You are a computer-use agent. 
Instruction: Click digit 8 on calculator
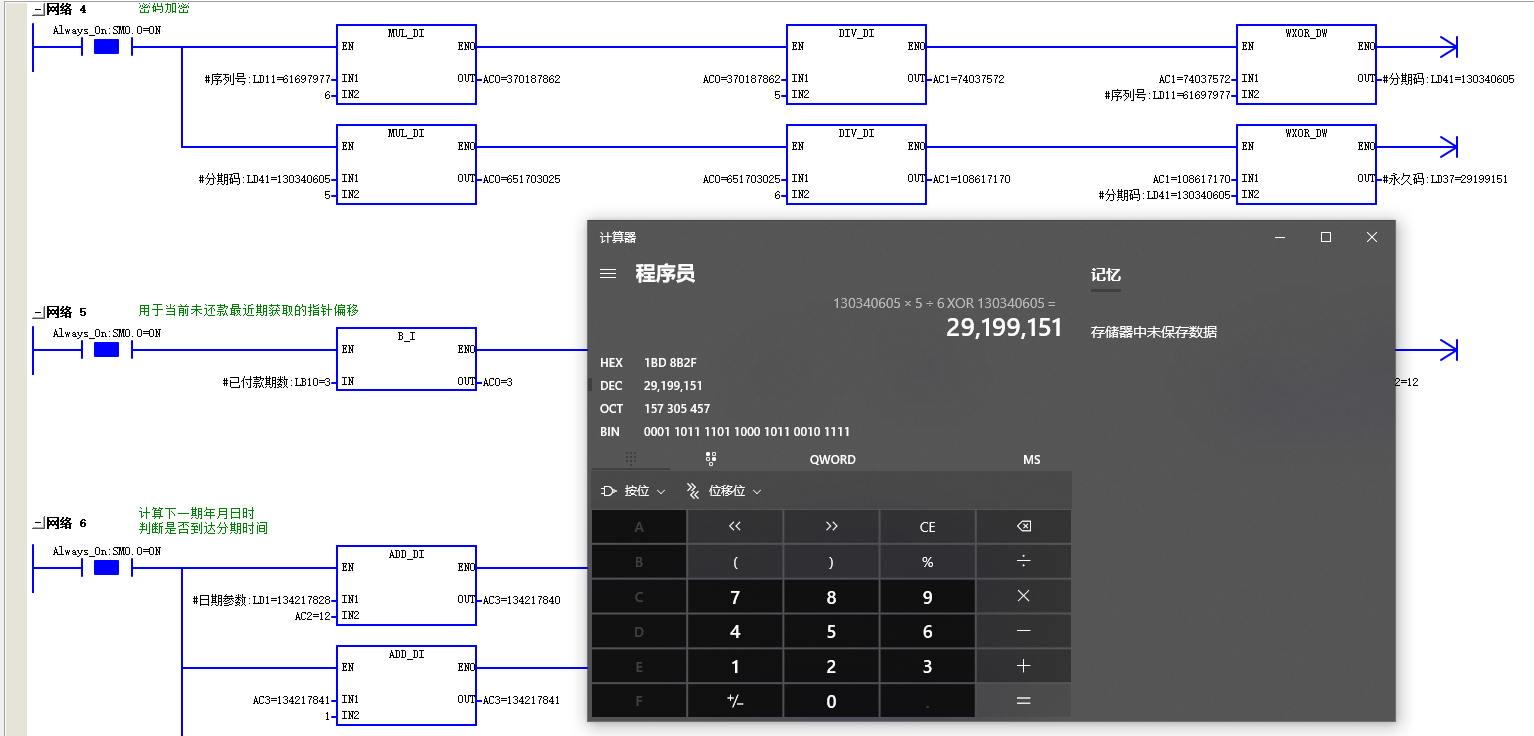(831, 597)
